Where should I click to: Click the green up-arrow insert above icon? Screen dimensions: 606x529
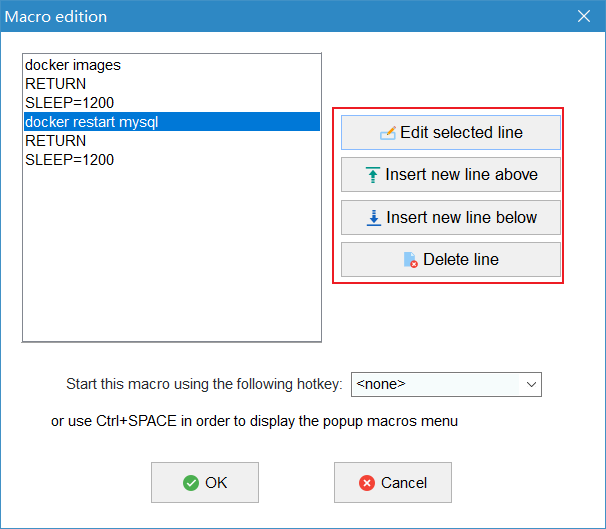pyautogui.click(x=373, y=175)
